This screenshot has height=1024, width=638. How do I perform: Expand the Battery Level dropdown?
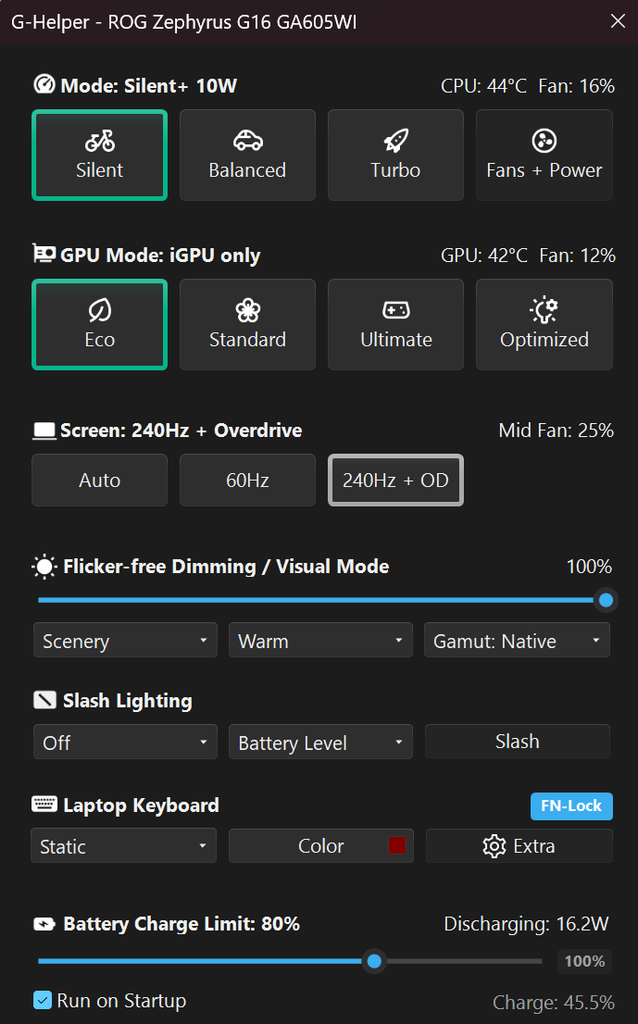click(x=321, y=742)
